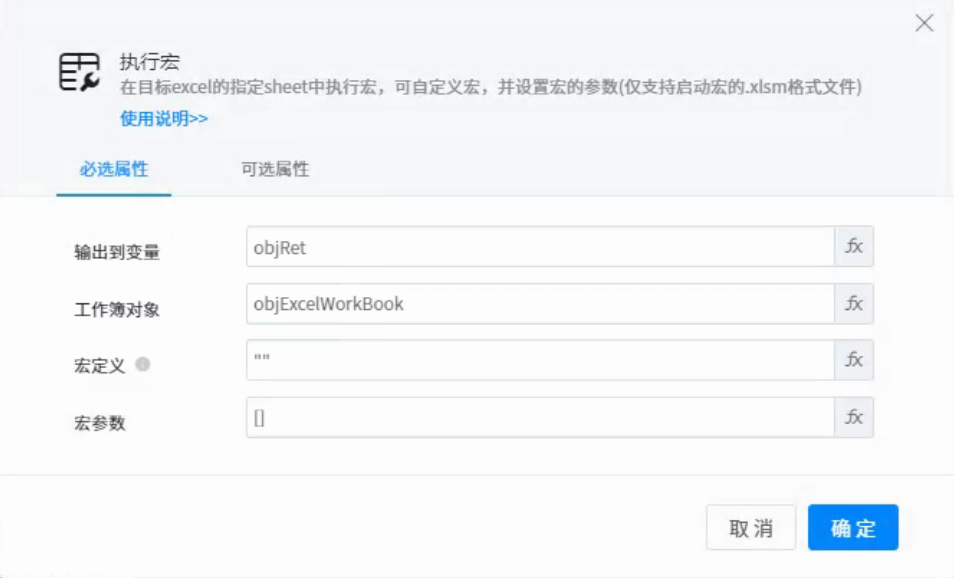Click the 执行宏 spreadsheet wrench icon
The height and width of the screenshot is (578, 954).
pos(79,73)
